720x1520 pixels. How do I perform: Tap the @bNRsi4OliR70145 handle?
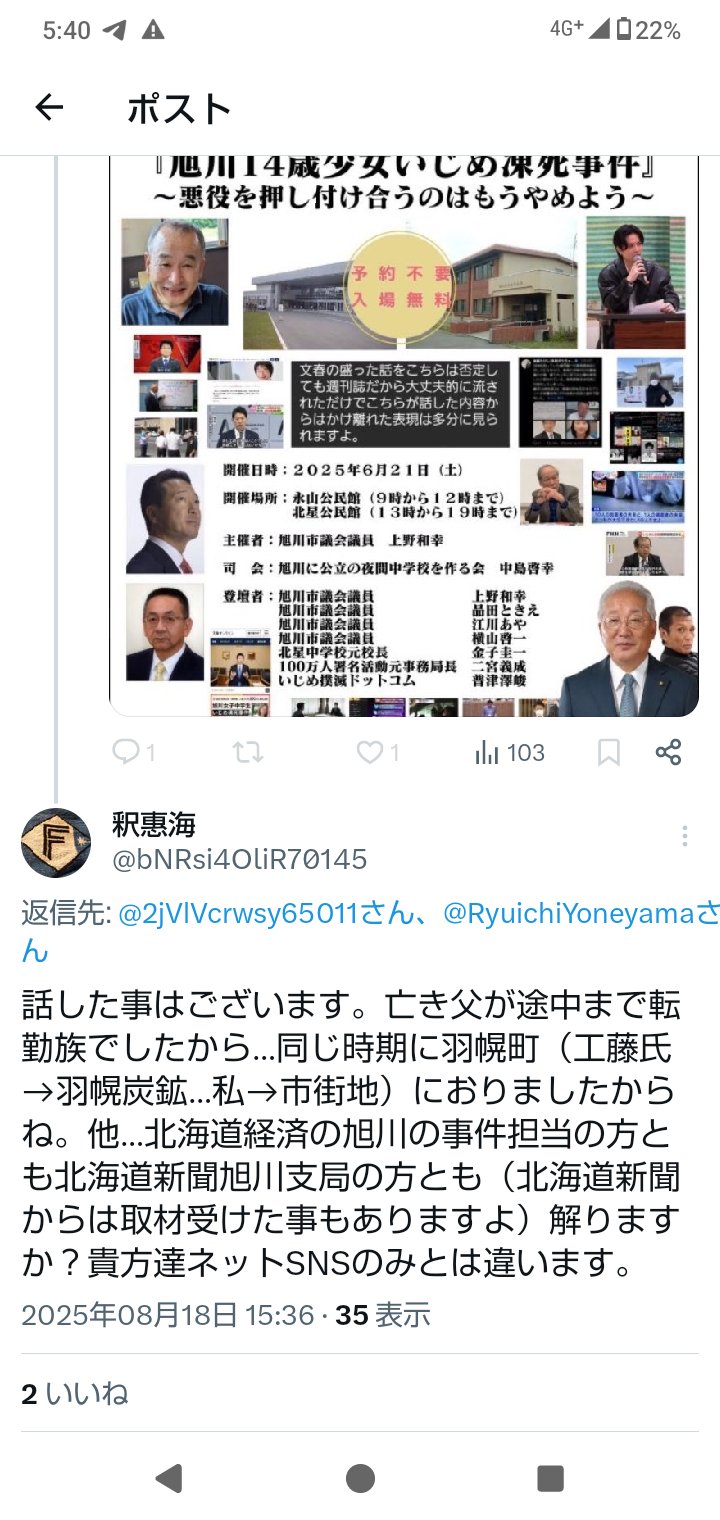239,859
